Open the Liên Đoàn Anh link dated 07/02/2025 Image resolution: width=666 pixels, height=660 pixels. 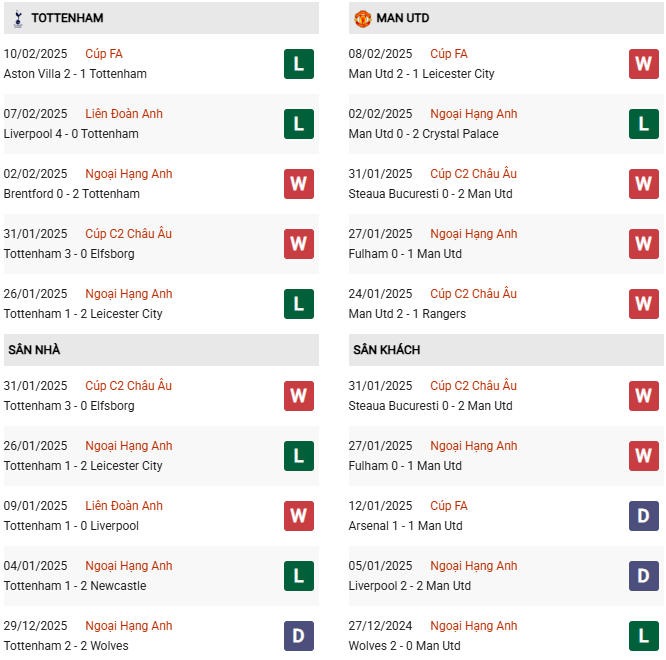coord(124,114)
